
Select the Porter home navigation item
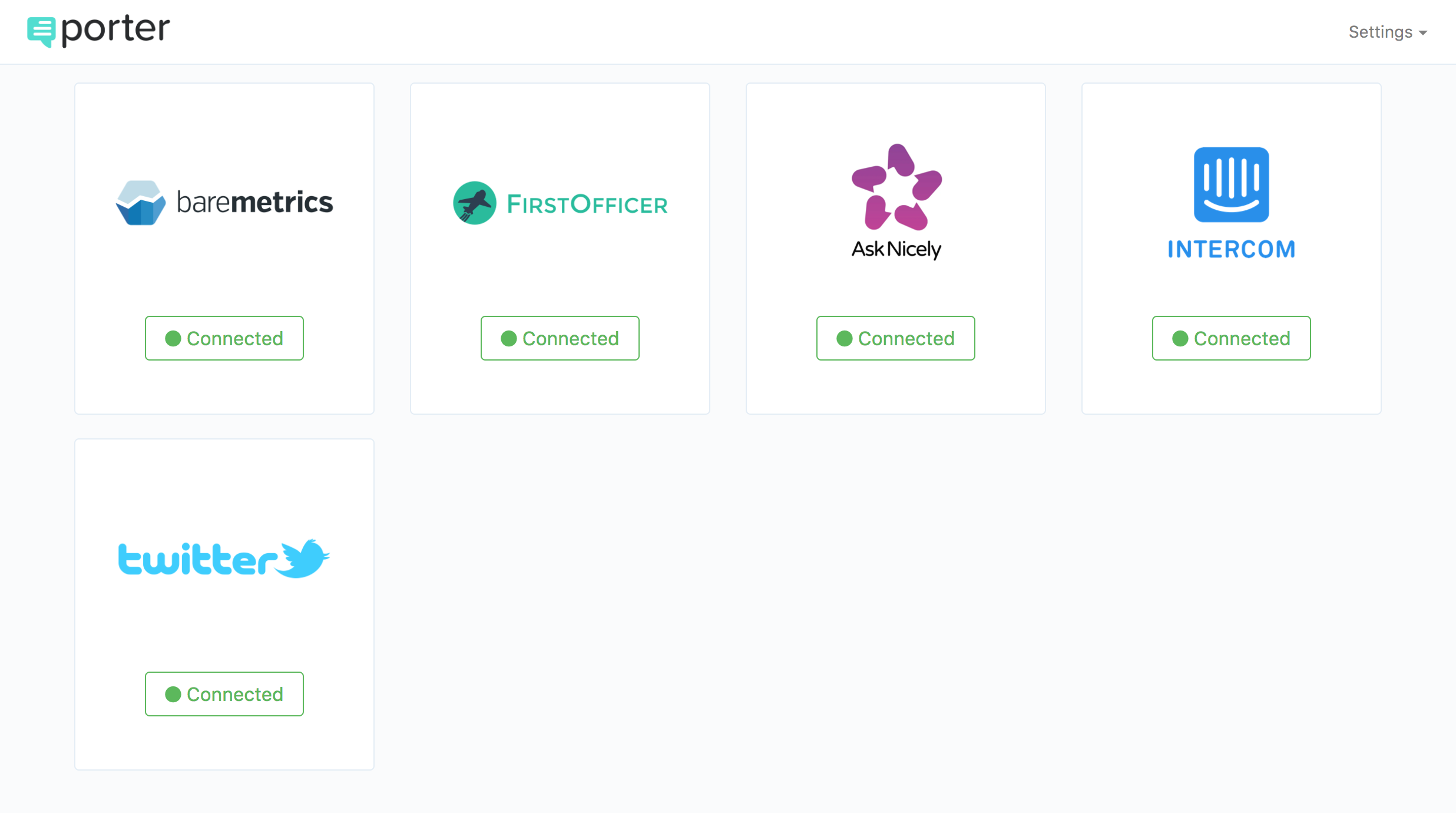[98, 29]
